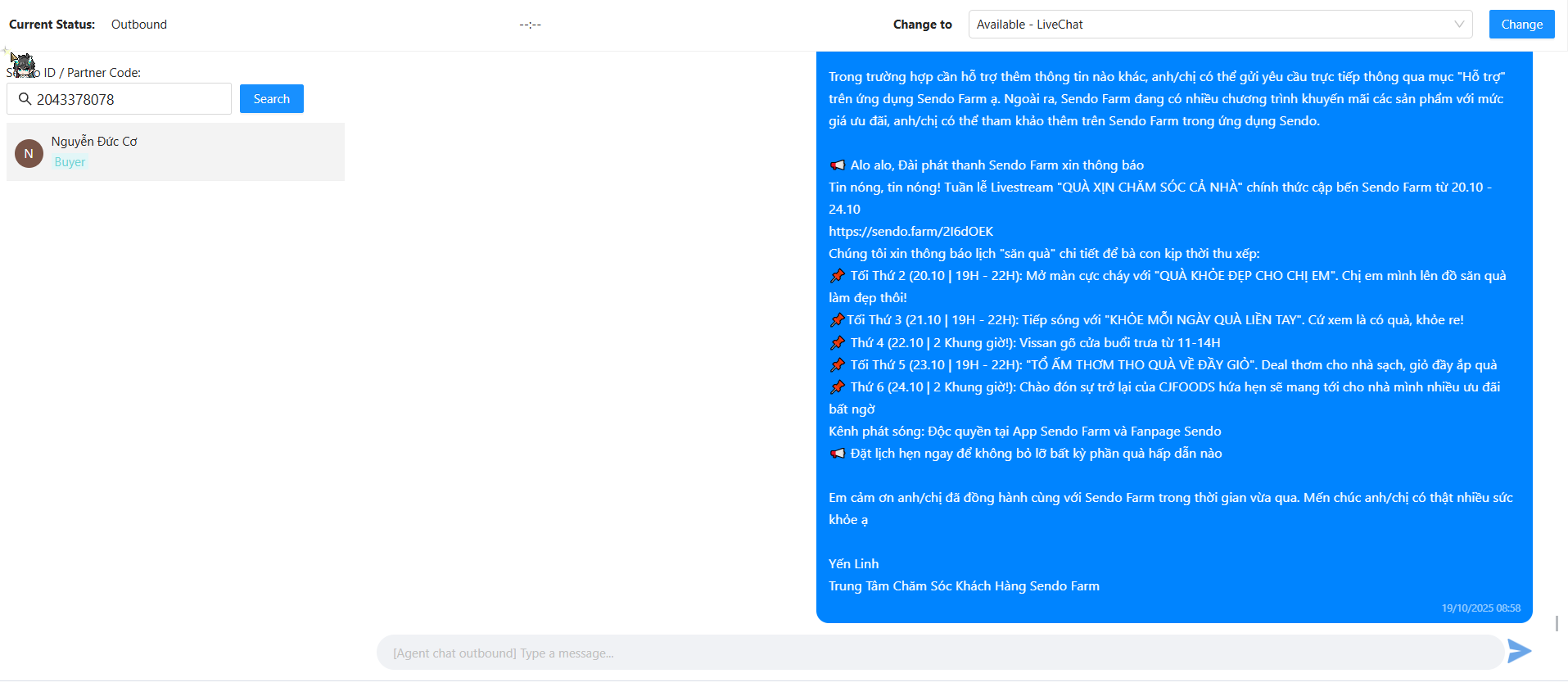Click the Kênh phát sóng line in message
The height and width of the screenshot is (687, 1568).
coord(1024,431)
